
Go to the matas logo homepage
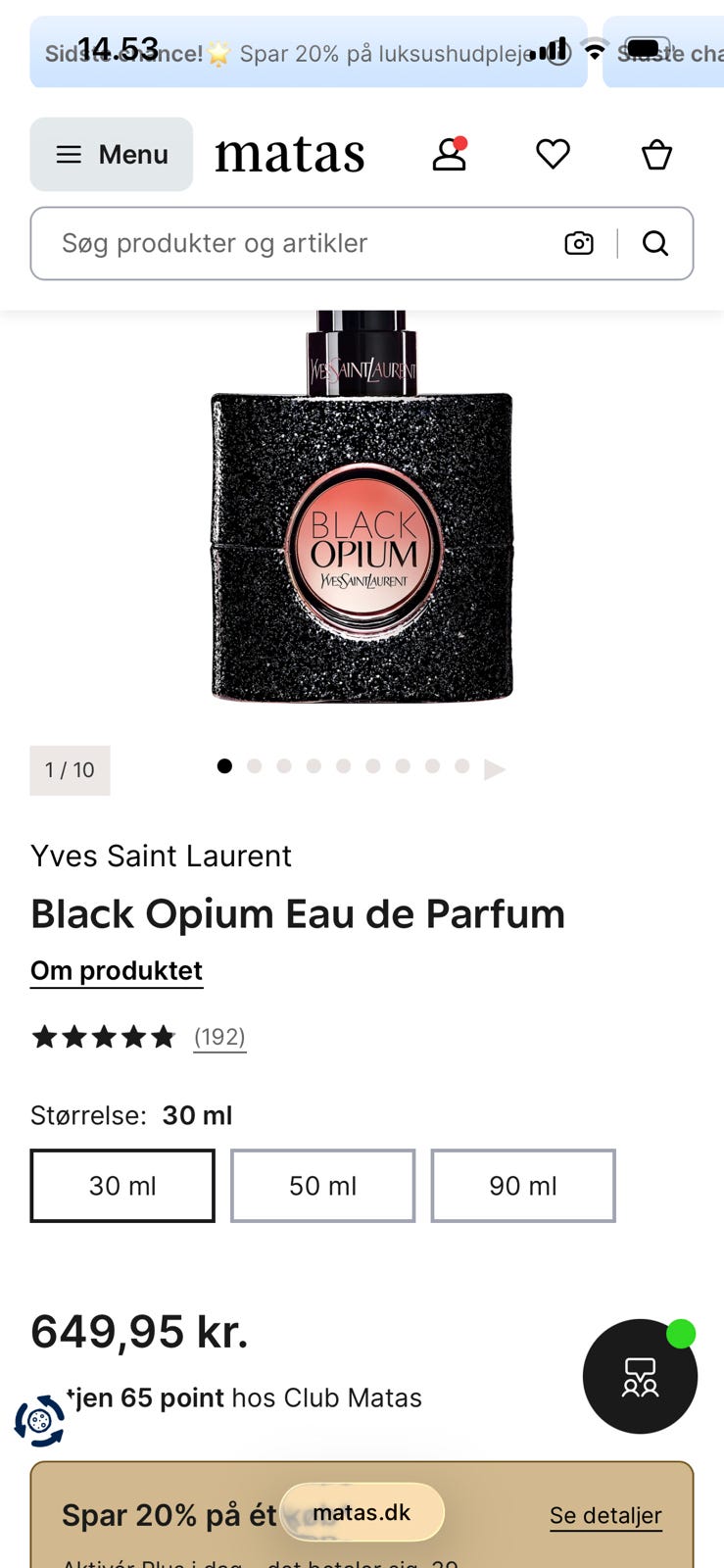click(x=290, y=154)
